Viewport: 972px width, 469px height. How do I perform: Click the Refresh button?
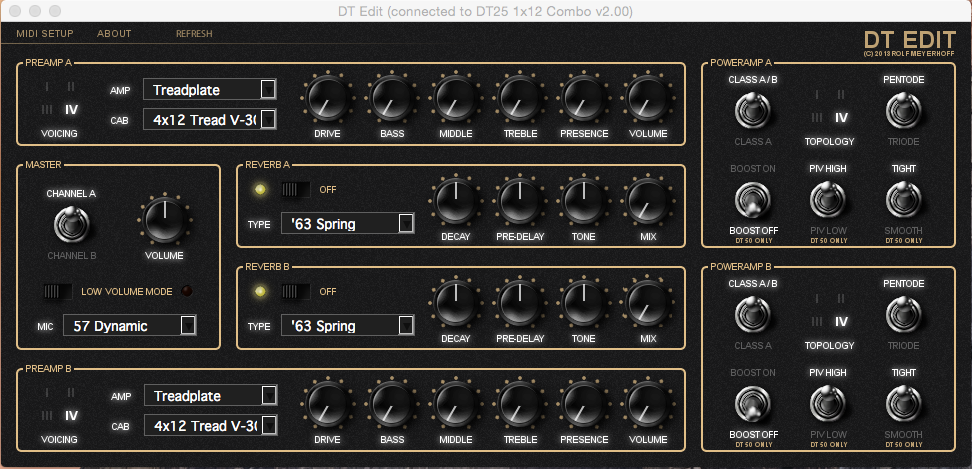[194, 34]
